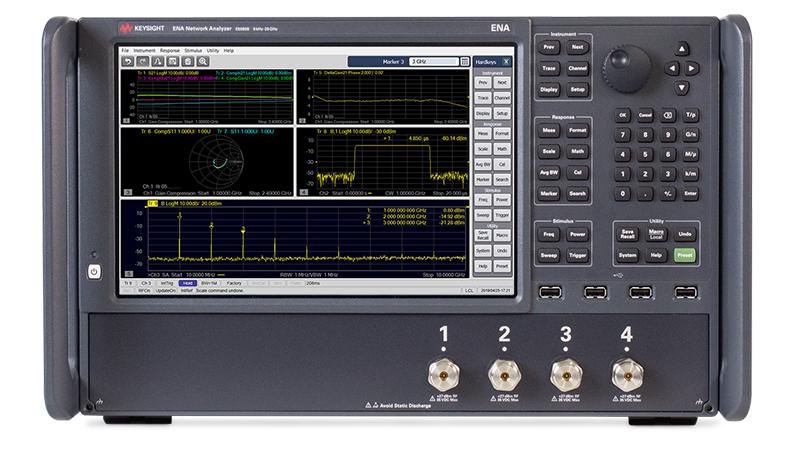
Task: Toggle the RFOn status bar indicator
Action: 144,292
